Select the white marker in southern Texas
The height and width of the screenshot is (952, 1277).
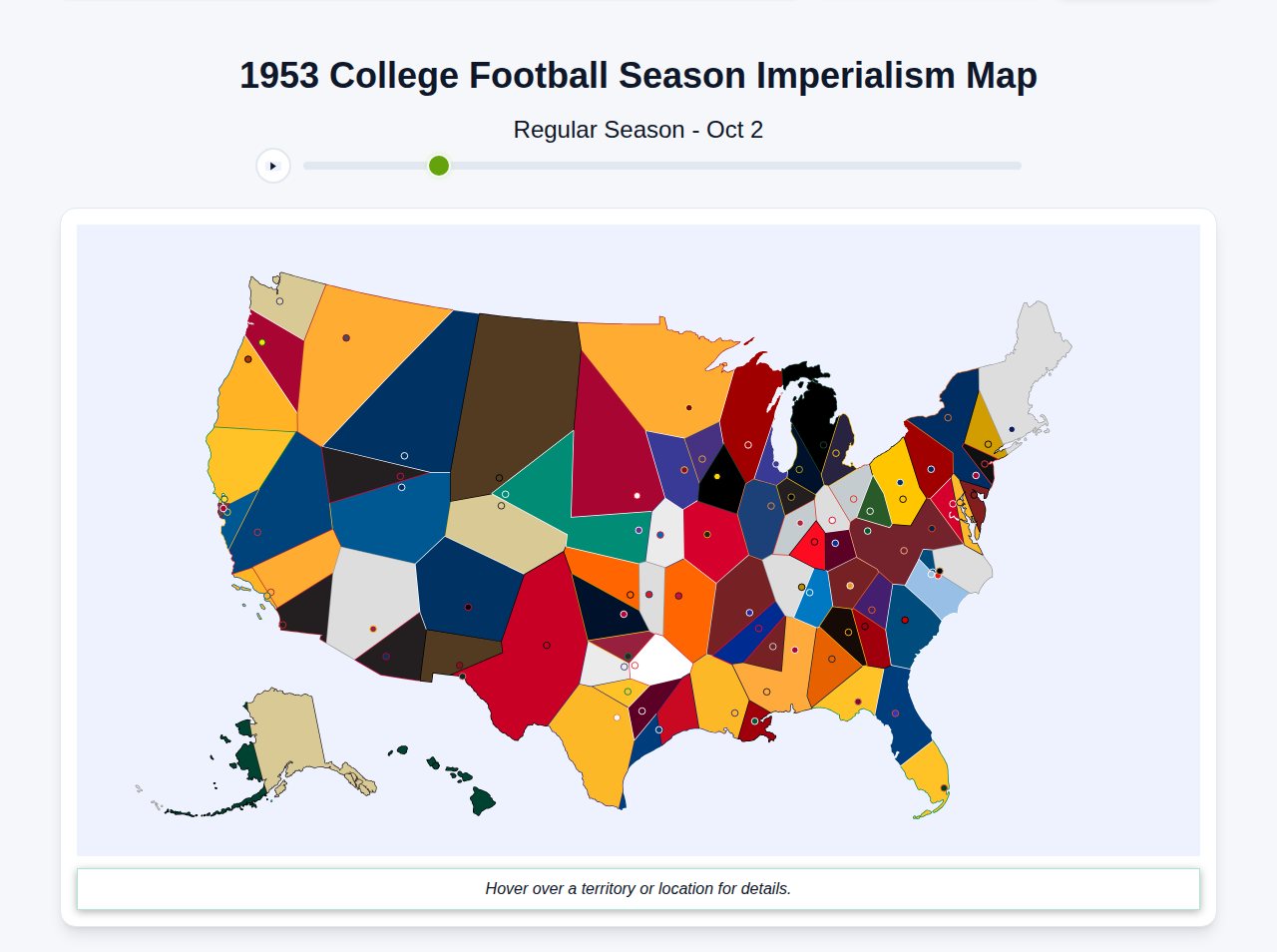(617, 717)
